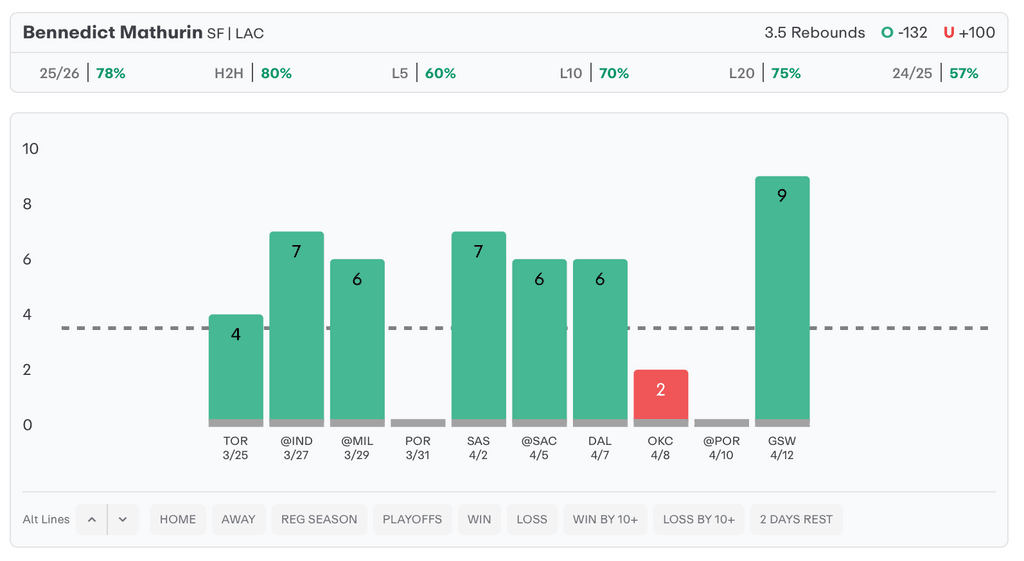1024x561 pixels.
Task: Click the red OKC 4/8 bar
Action: point(661,397)
